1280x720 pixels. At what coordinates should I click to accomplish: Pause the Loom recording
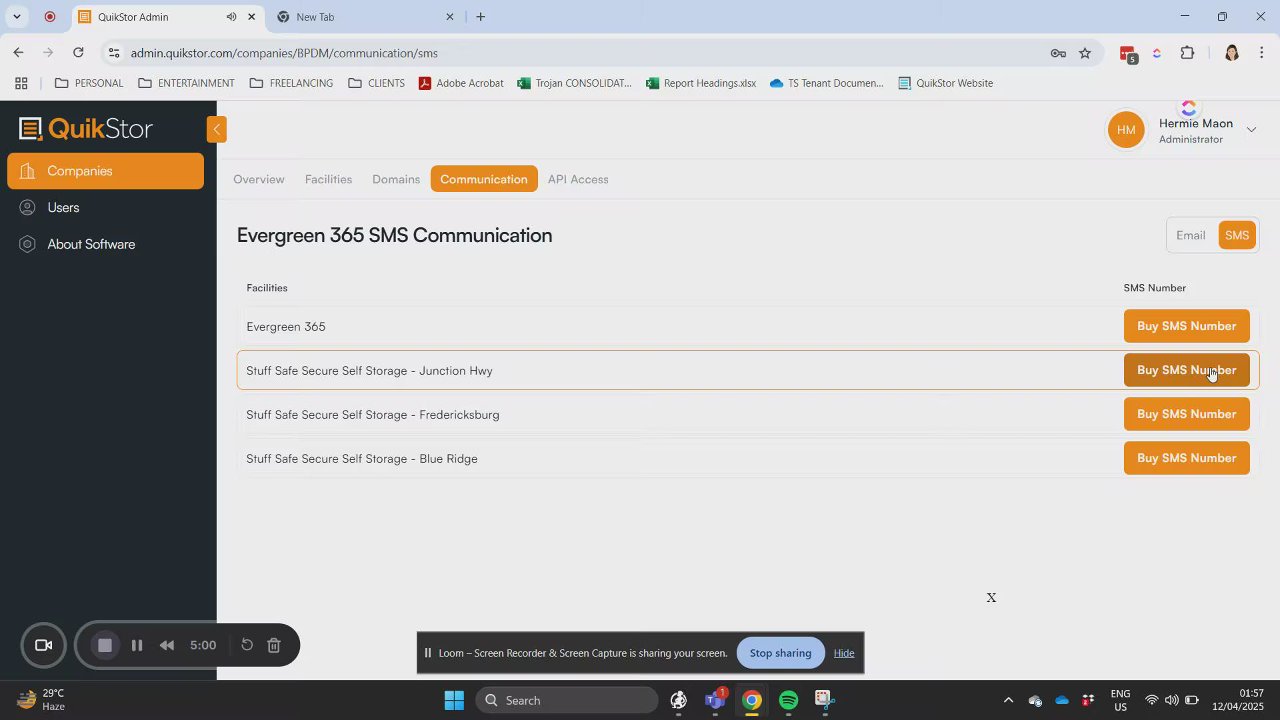137,645
